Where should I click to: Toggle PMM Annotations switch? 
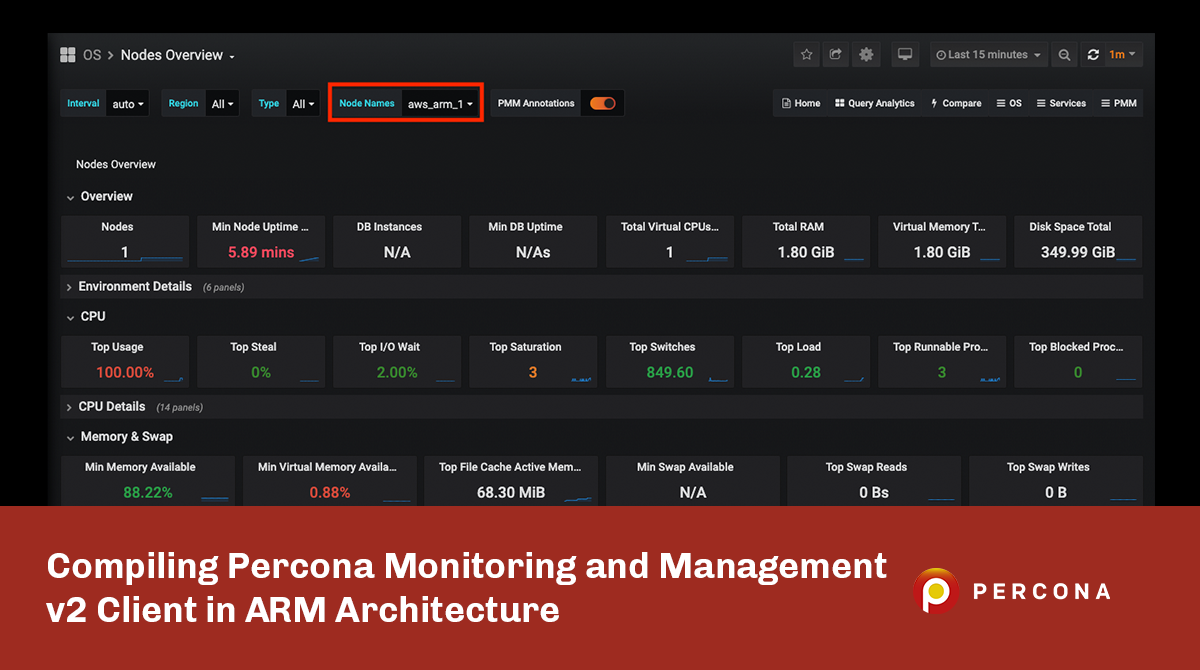pyautogui.click(x=602, y=103)
